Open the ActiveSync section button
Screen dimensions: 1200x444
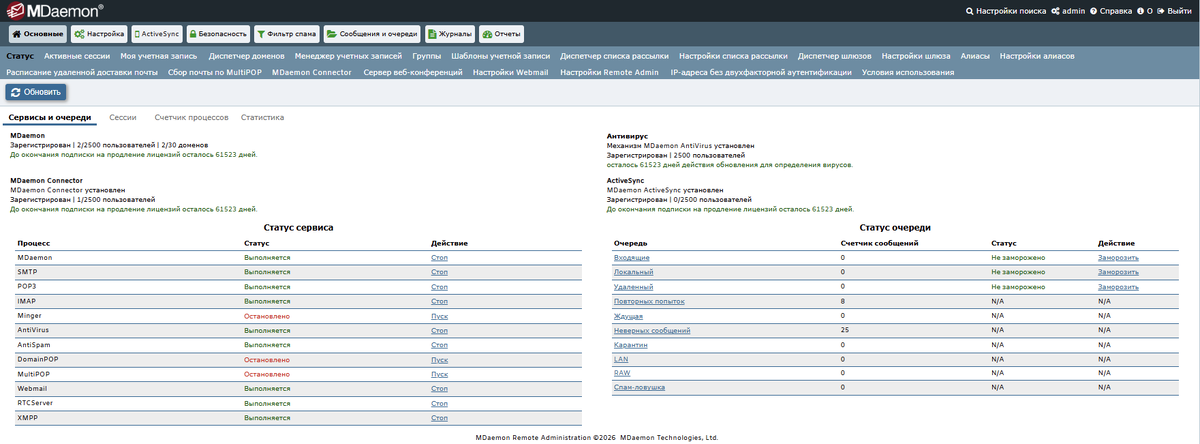[x=157, y=33]
